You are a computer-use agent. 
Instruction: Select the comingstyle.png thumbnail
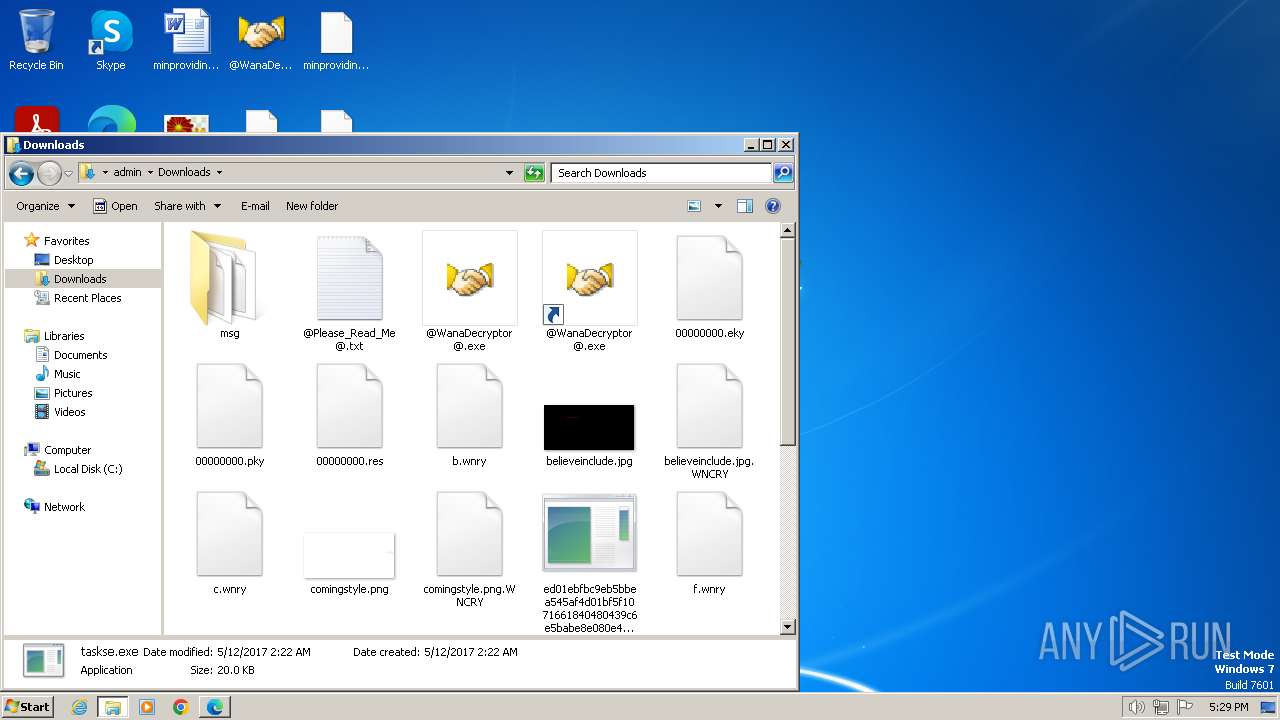click(349, 555)
